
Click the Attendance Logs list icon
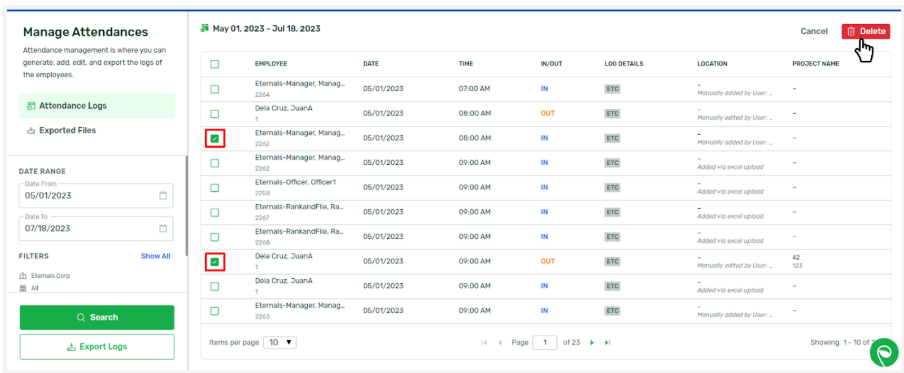click(x=31, y=106)
